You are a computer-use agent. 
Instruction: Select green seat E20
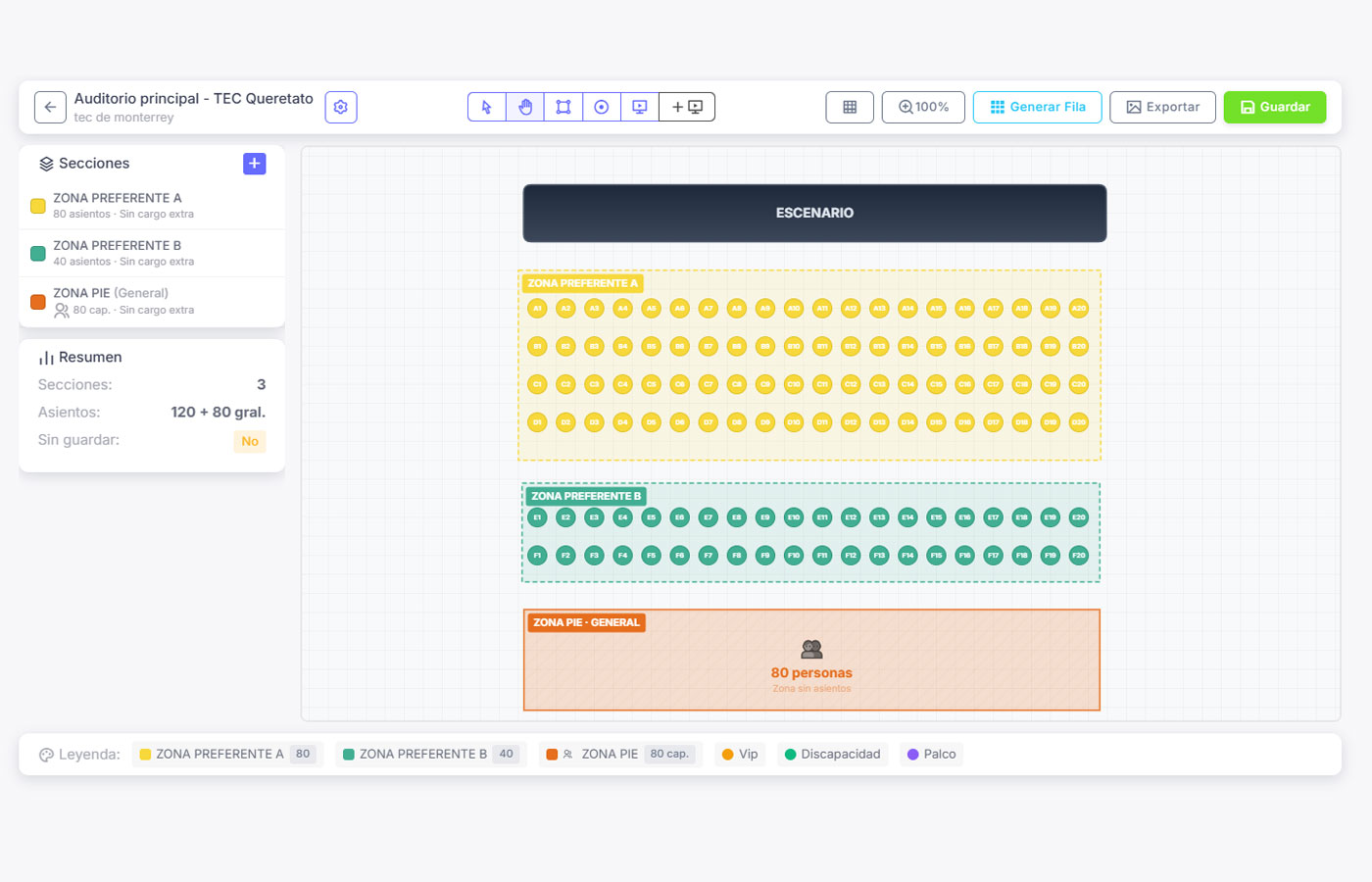1079,517
